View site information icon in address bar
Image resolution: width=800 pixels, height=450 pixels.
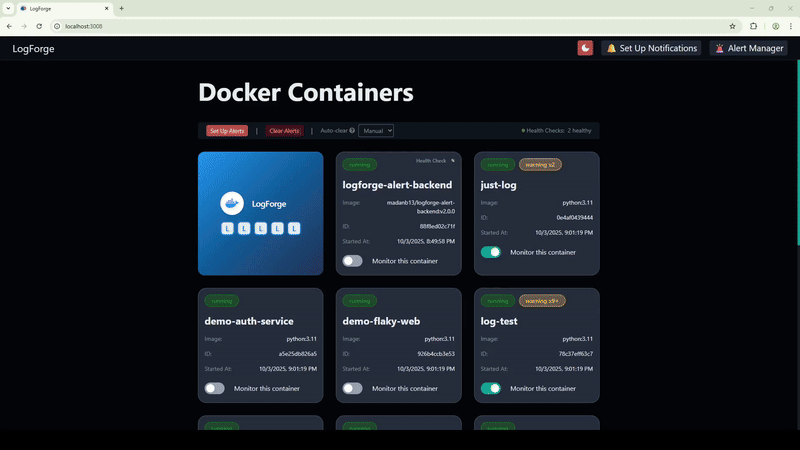pyautogui.click(x=57, y=26)
